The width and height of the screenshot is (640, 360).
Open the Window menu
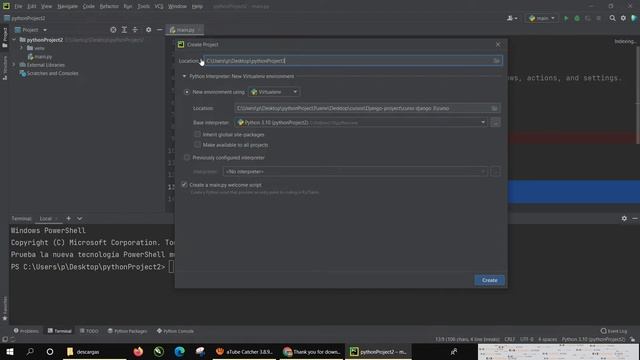pos(177,7)
